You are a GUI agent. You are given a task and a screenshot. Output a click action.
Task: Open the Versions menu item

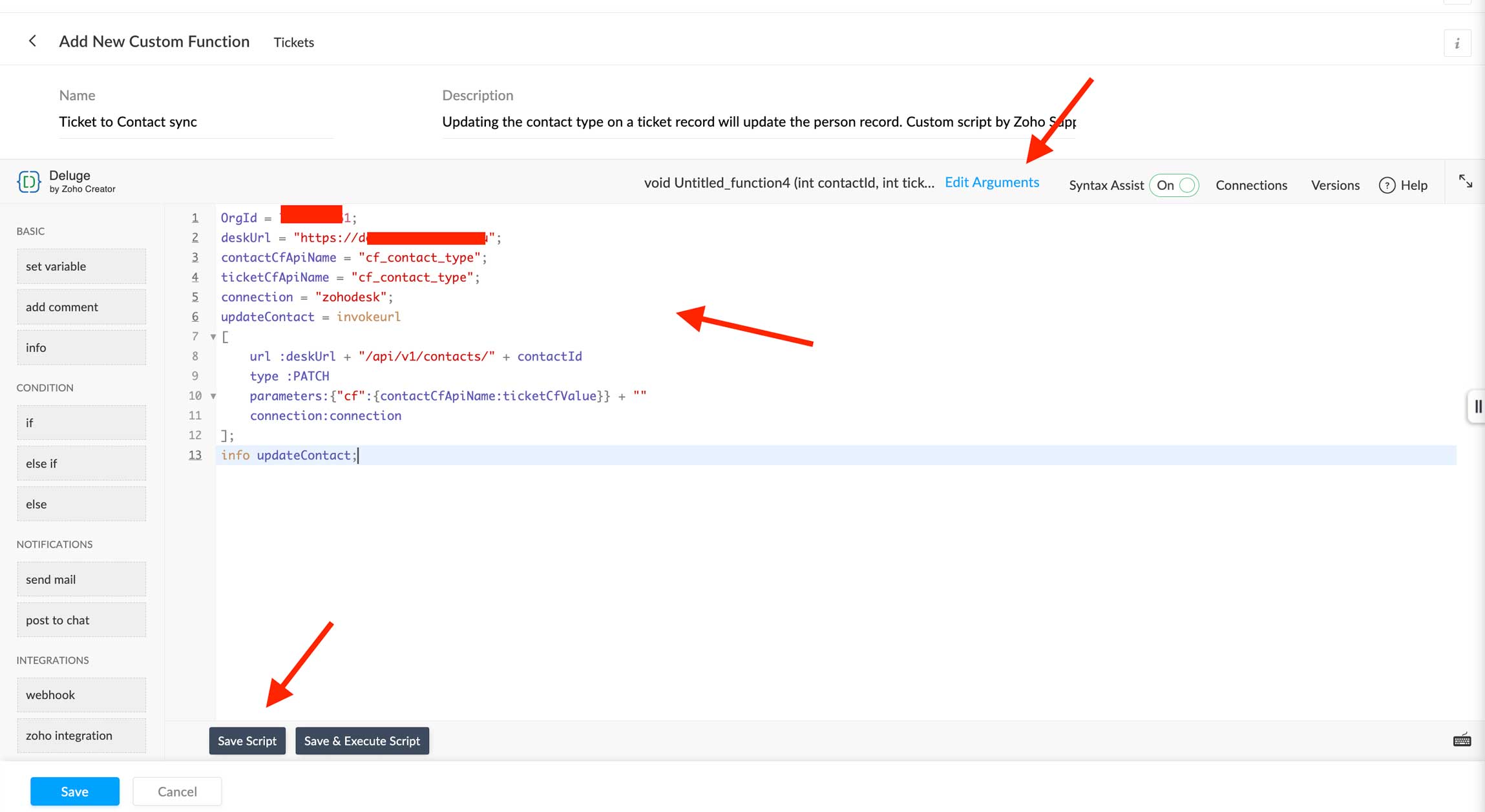coord(1335,185)
